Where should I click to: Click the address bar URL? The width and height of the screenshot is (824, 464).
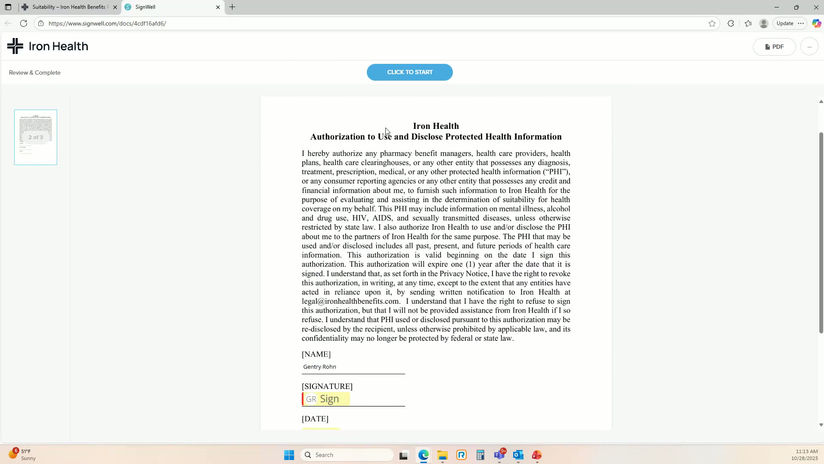point(107,23)
